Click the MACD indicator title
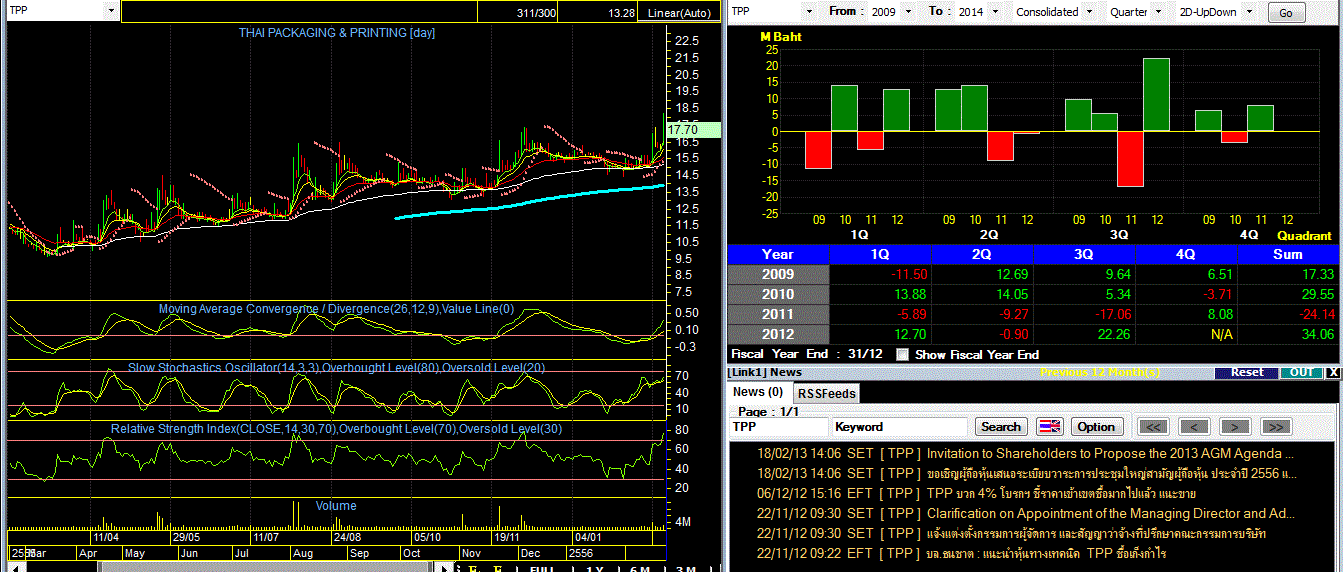Image resolution: width=1344 pixels, height=572 pixels. [x=336, y=309]
